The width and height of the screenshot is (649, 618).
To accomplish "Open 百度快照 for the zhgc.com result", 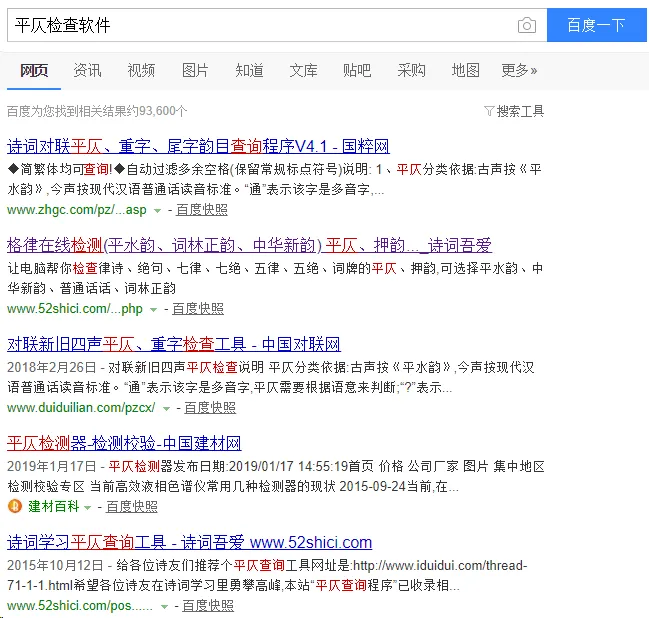I will [x=202, y=210].
